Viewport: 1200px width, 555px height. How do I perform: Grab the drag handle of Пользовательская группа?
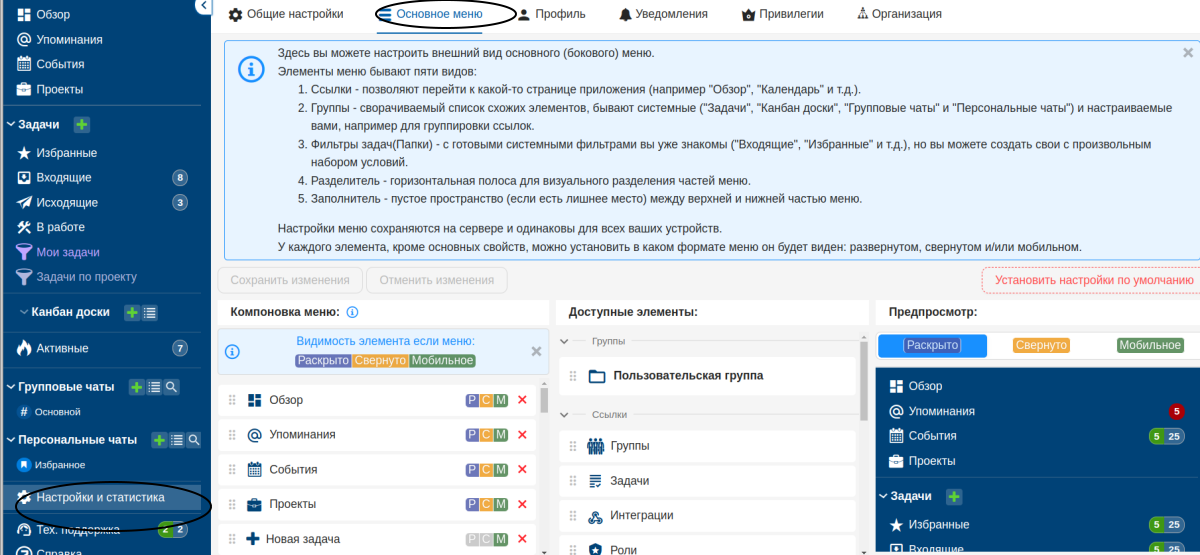point(573,376)
